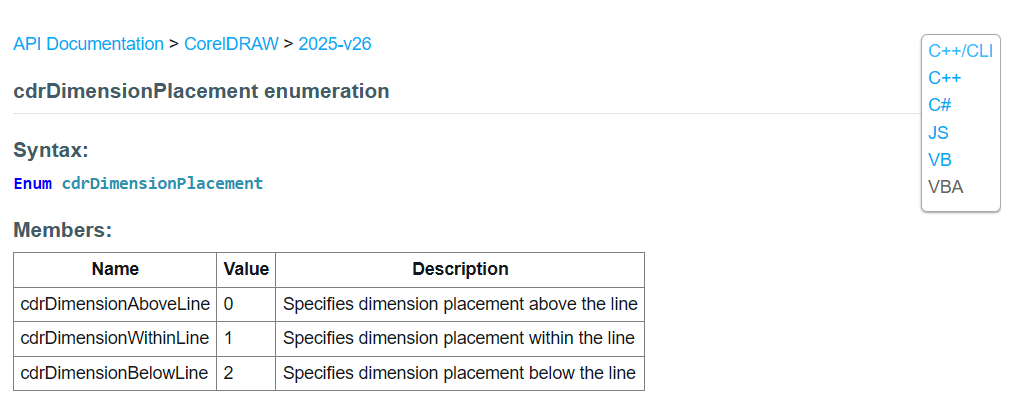Viewport: 1017px width, 399px height.
Task: Go to the CorelDRAW breadcrumb link
Action: click(x=232, y=44)
